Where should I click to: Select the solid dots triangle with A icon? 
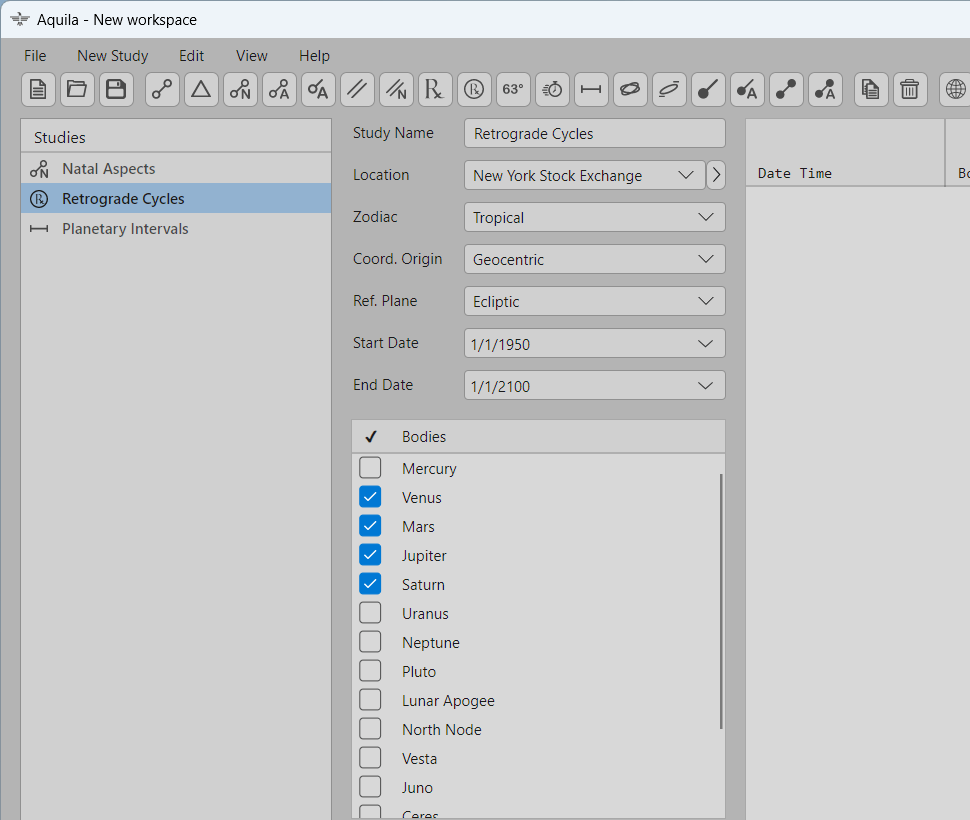[825, 90]
